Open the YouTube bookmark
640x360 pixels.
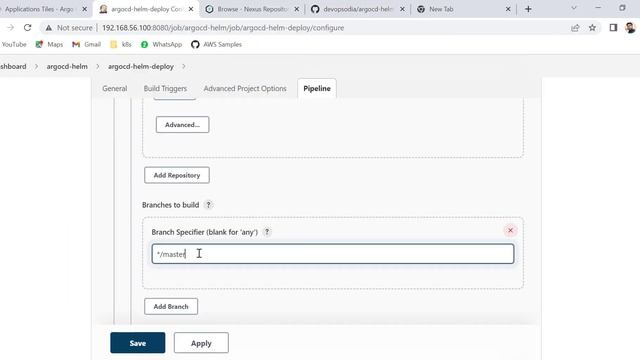(13, 44)
